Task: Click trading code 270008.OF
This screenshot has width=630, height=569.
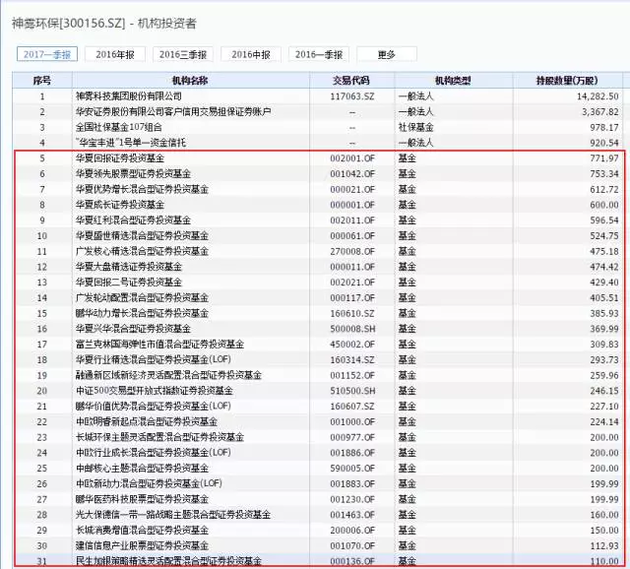Action: [352, 252]
